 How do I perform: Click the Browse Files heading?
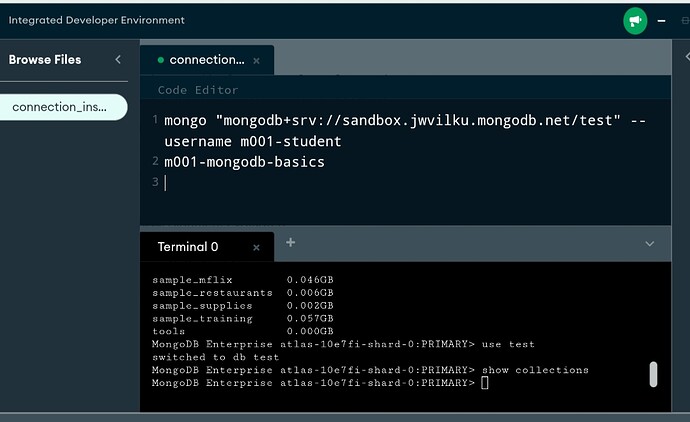[45, 60]
